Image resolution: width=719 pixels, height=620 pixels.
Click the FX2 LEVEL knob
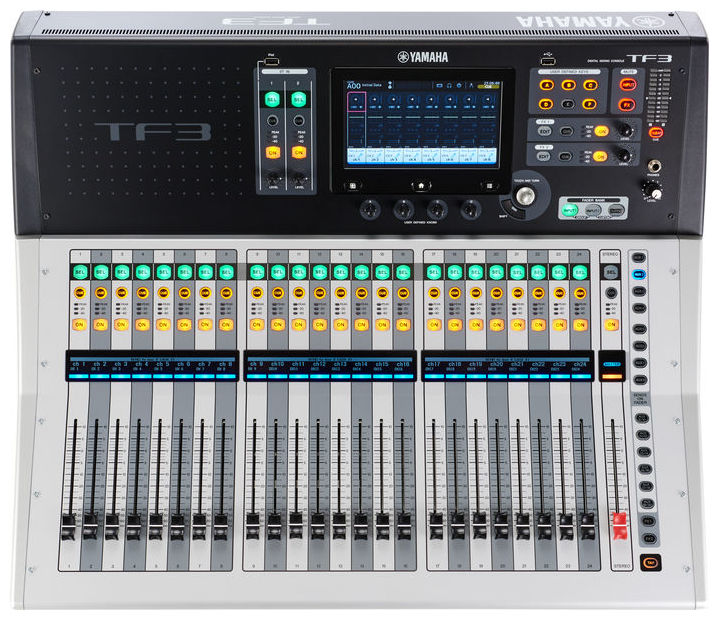pos(623,155)
